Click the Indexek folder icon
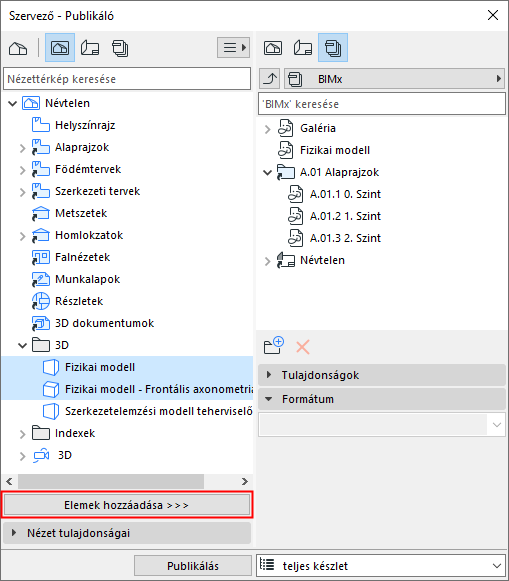 tap(41, 432)
